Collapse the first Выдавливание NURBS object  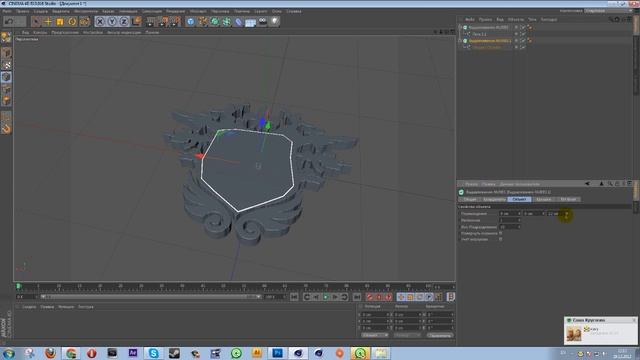460,27
